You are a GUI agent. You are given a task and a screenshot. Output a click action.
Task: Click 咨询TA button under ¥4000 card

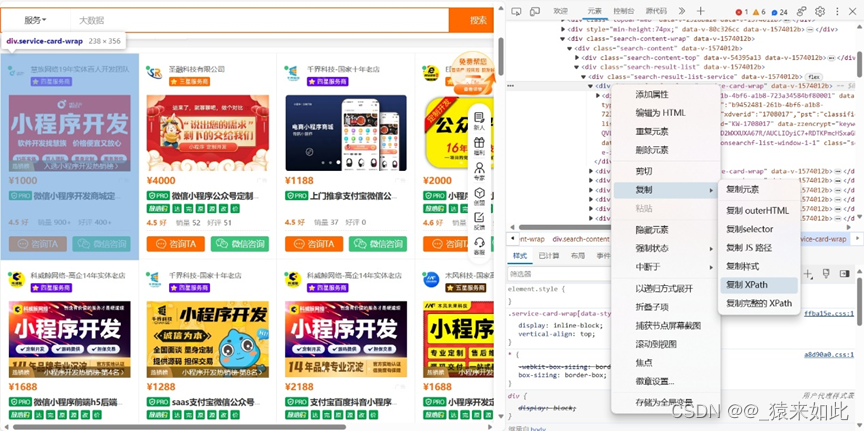point(175,244)
